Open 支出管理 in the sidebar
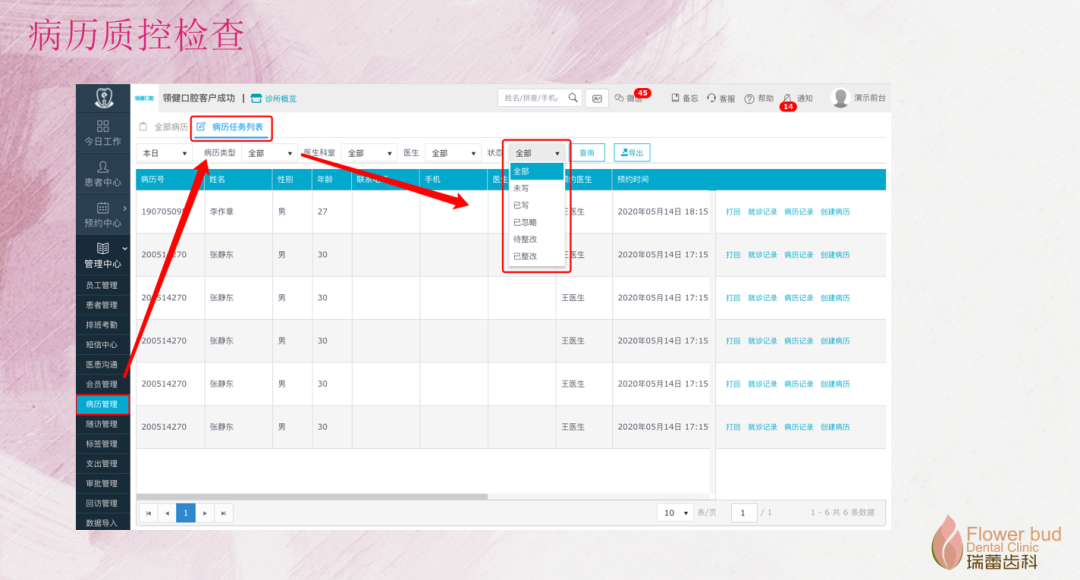This screenshot has width=1080, height=580. [x=103, y=464]
